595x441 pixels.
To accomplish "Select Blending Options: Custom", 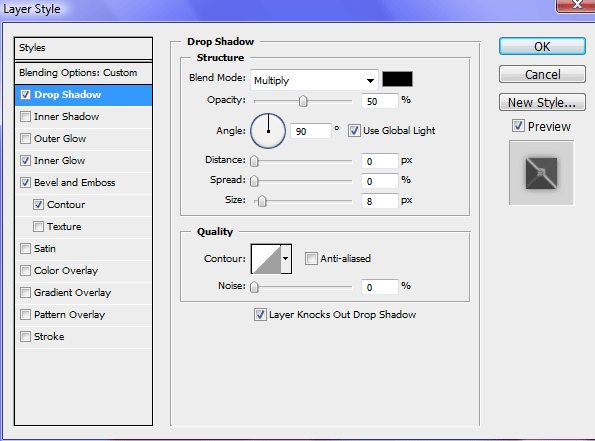I will click(83, 72).
